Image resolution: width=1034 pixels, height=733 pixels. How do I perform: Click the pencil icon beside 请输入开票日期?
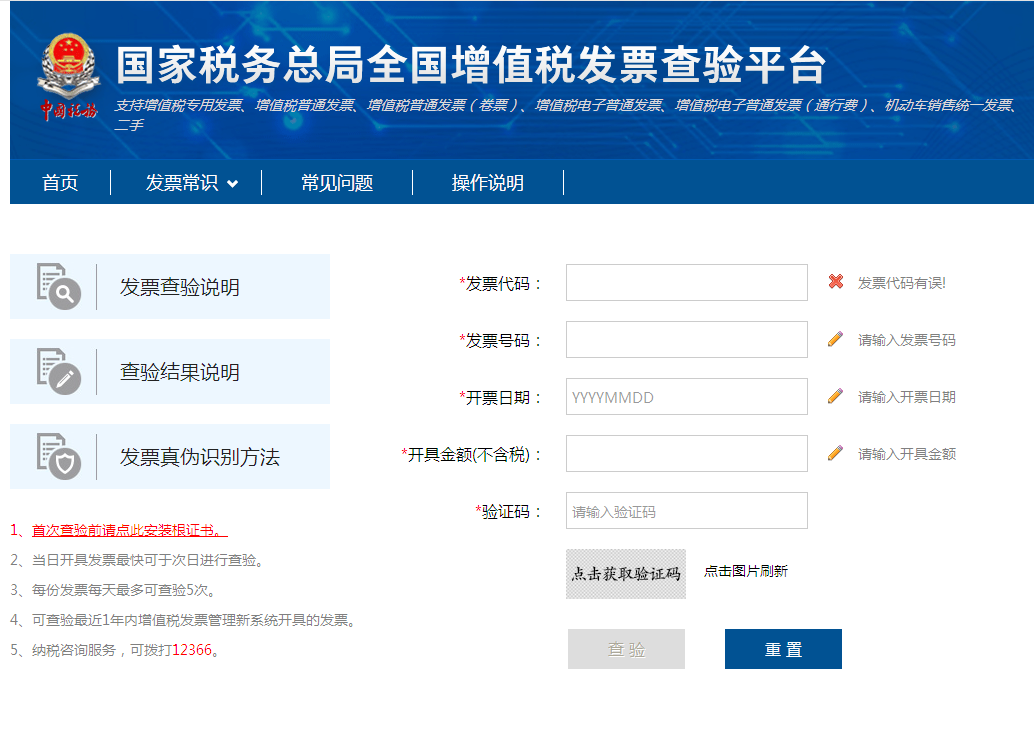click(x=836, y=396)
